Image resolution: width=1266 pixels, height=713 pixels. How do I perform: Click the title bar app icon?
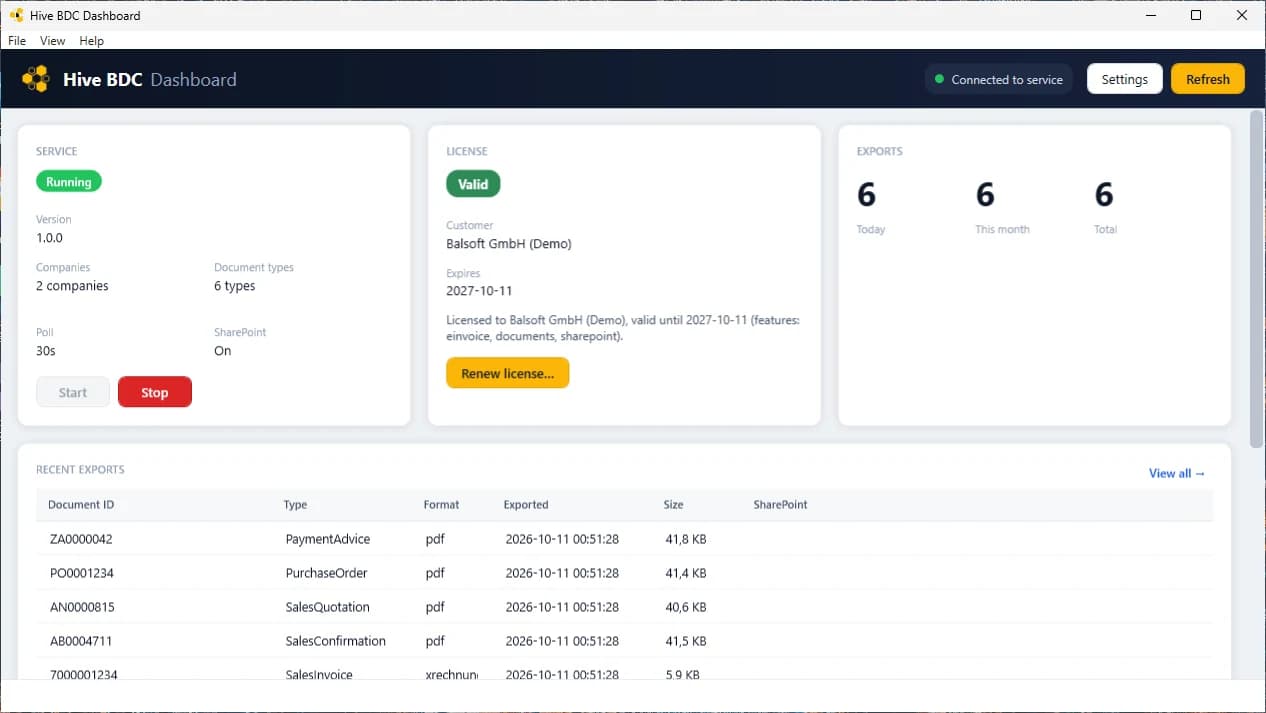pyautogui.click(x=16, y=15)
